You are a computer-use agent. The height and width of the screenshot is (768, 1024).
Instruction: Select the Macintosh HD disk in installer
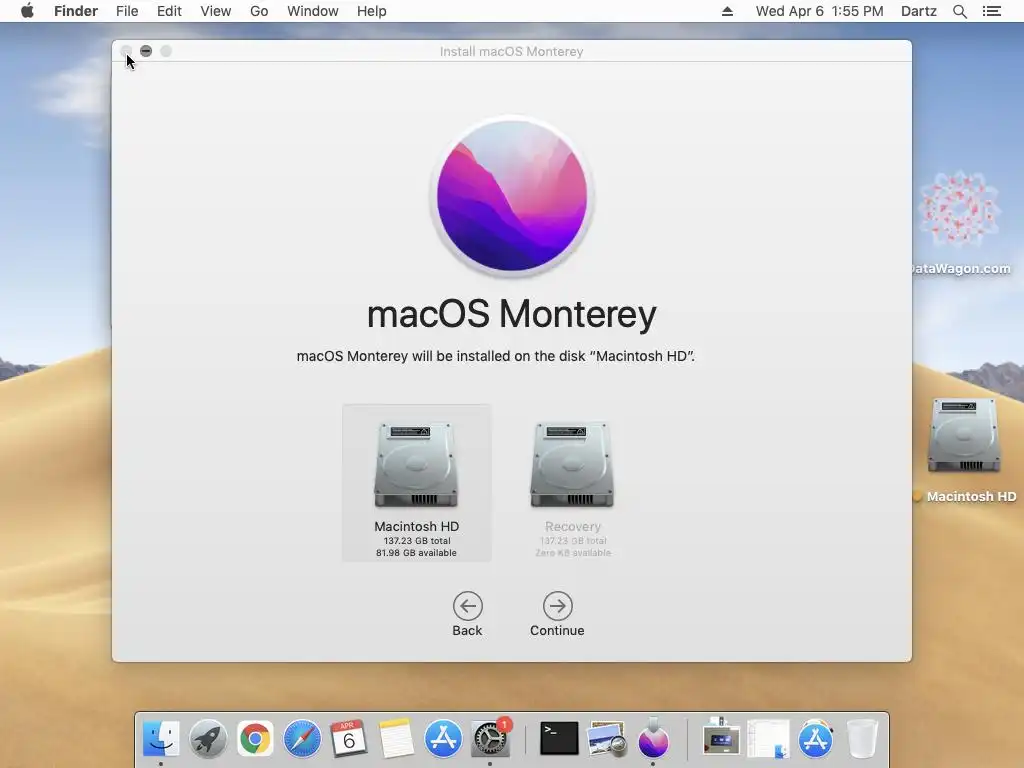point(417,483)
